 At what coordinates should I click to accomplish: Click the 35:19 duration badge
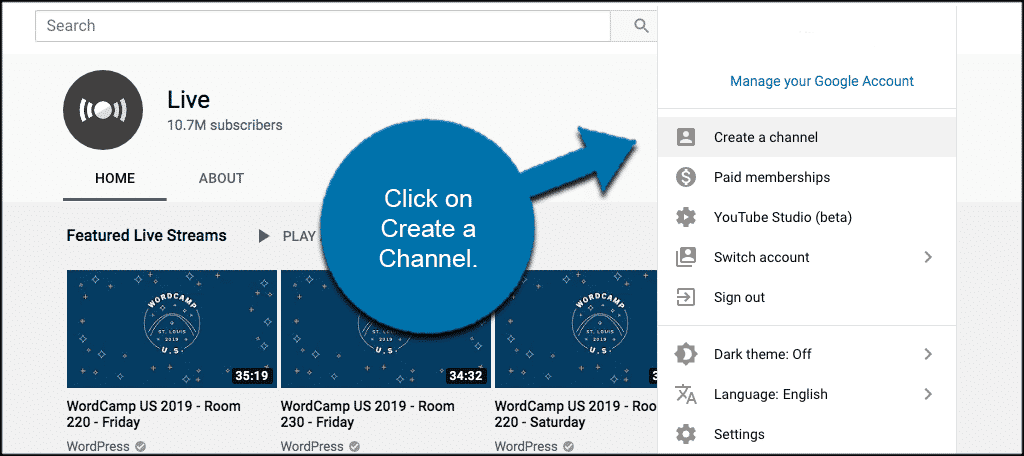[253, 376]
